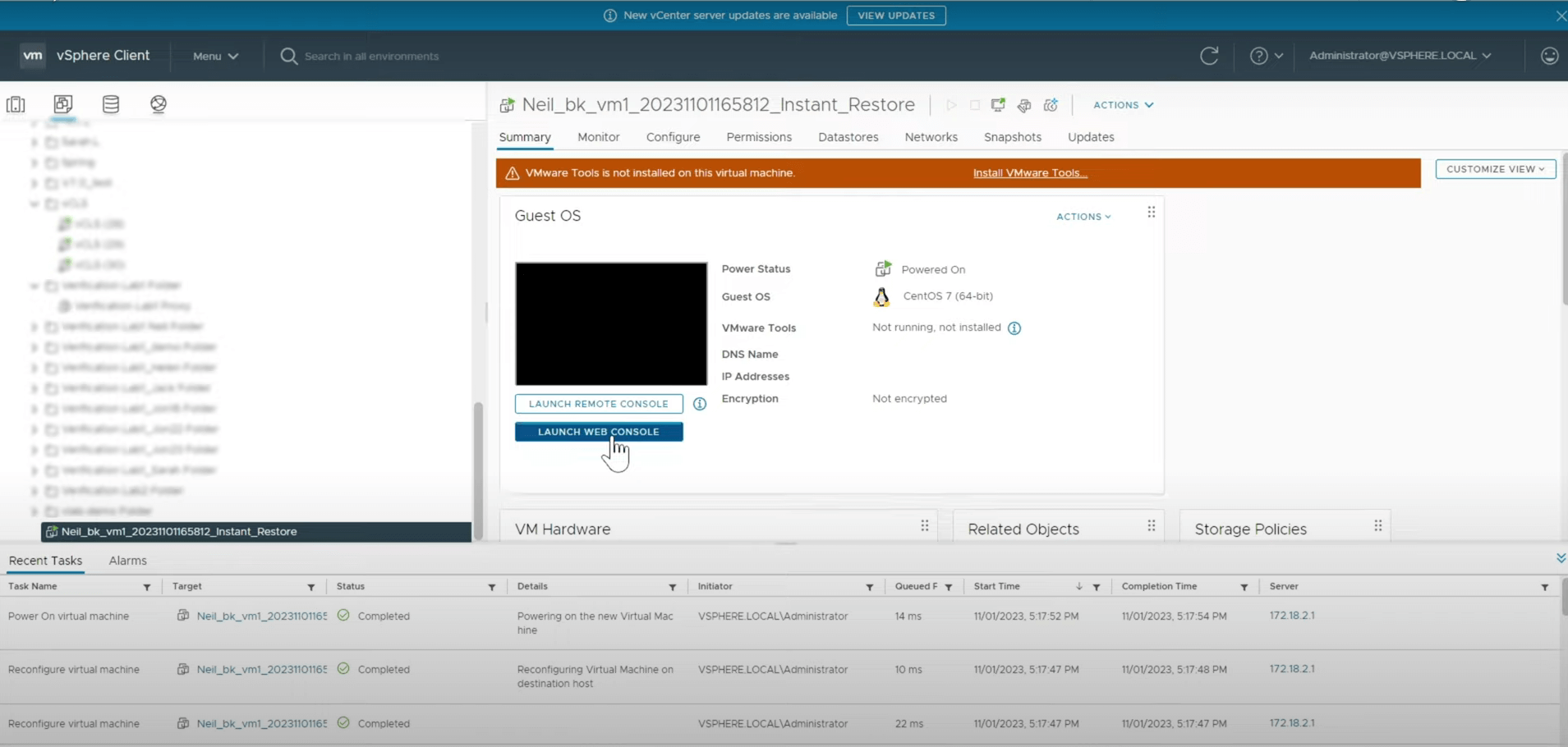
Task: Switch to the Alarms tab
Action: (128, 561)
